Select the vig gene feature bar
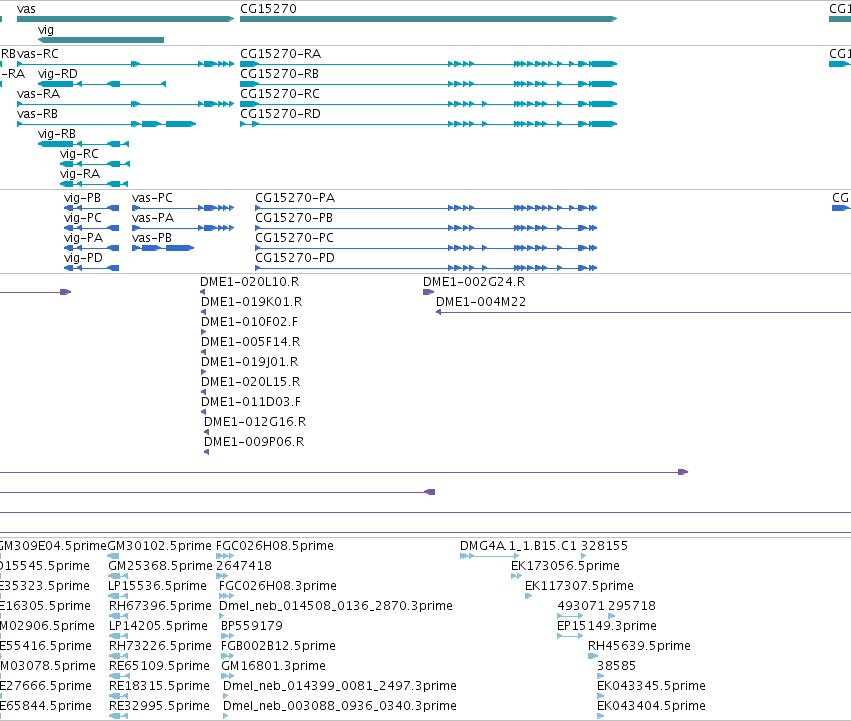Viewport: 851px width, 721px height. pos(101,40)
